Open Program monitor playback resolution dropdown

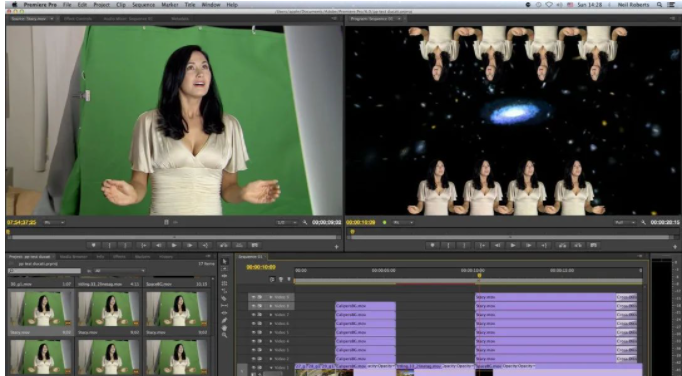tap(625, 222)
